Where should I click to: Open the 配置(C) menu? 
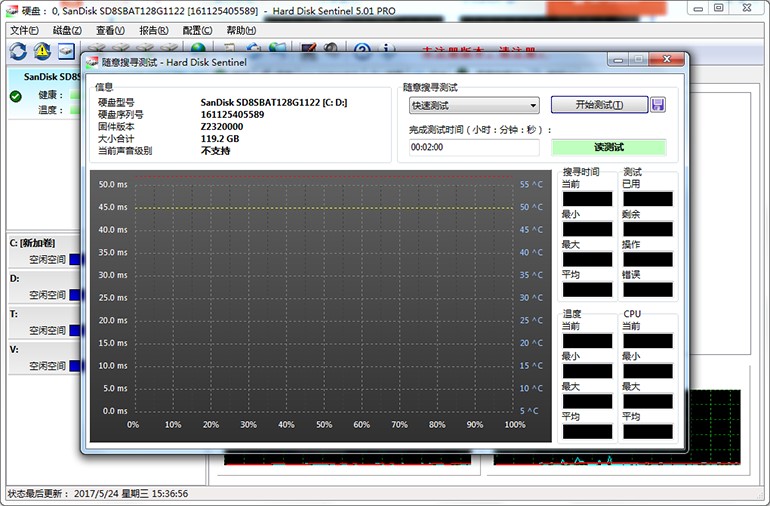(x=197, y=30)
